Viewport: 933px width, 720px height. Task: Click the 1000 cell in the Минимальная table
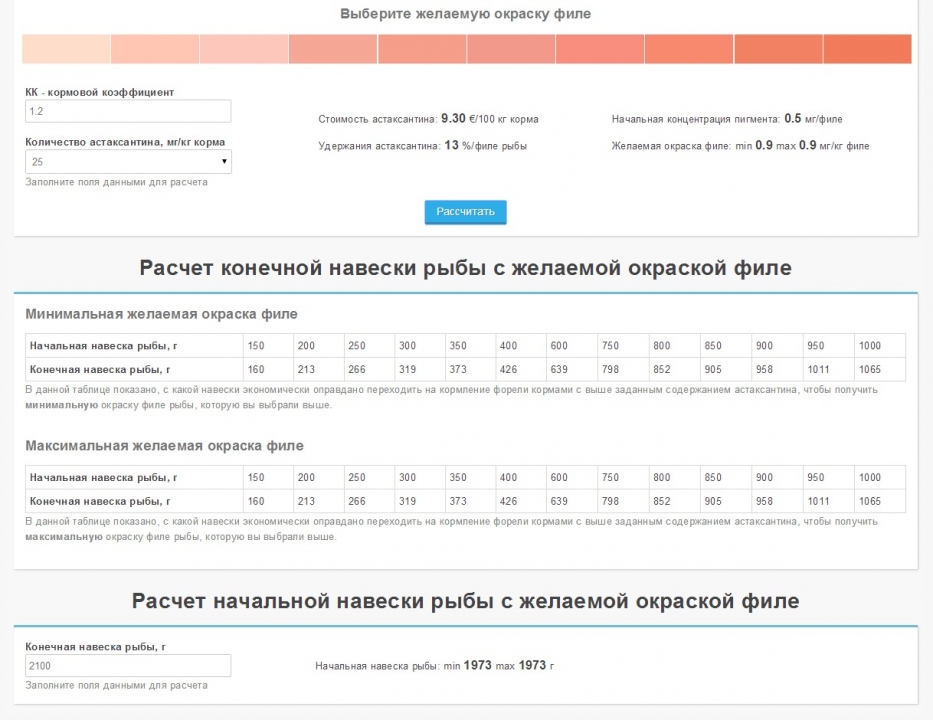pos(879,346)
